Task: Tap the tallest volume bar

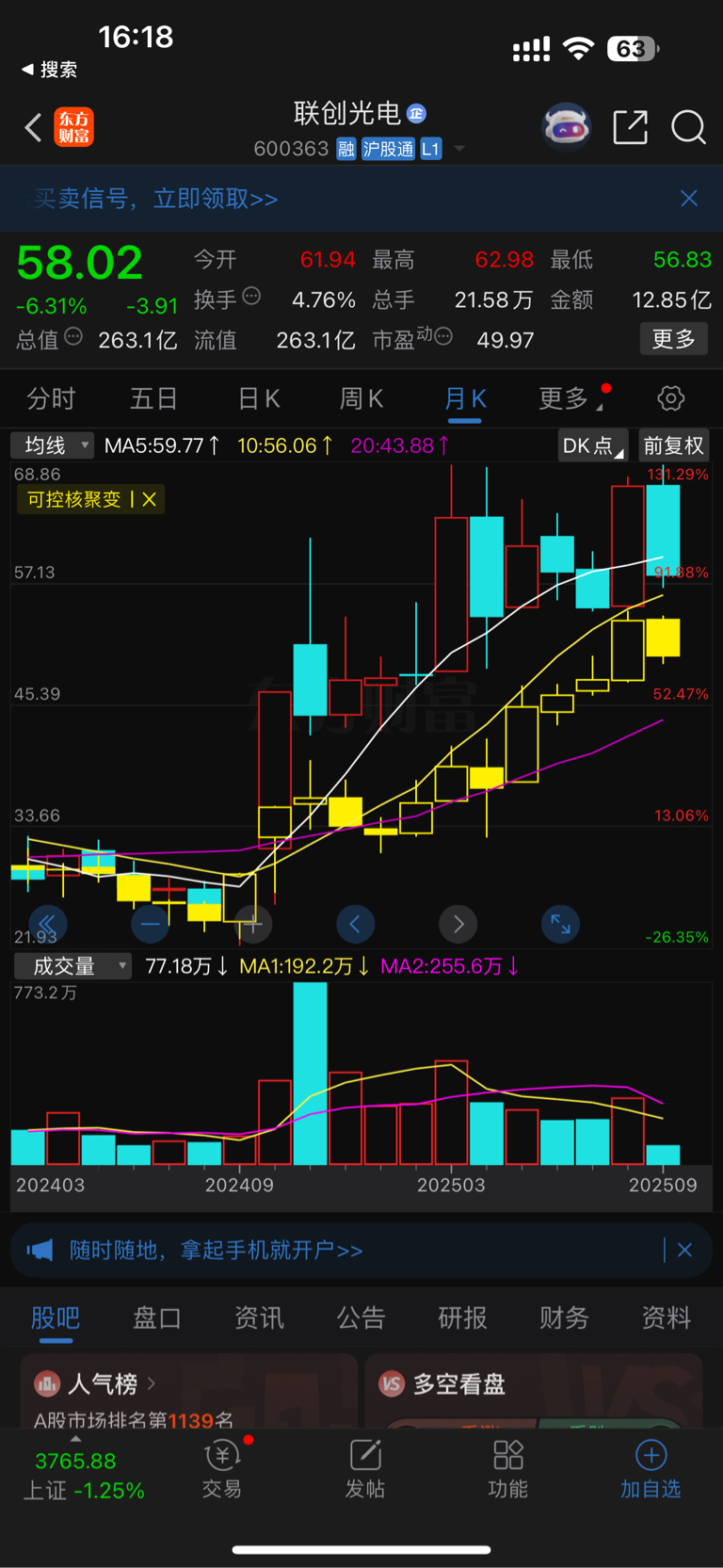Action: (x=311, y=1074)
